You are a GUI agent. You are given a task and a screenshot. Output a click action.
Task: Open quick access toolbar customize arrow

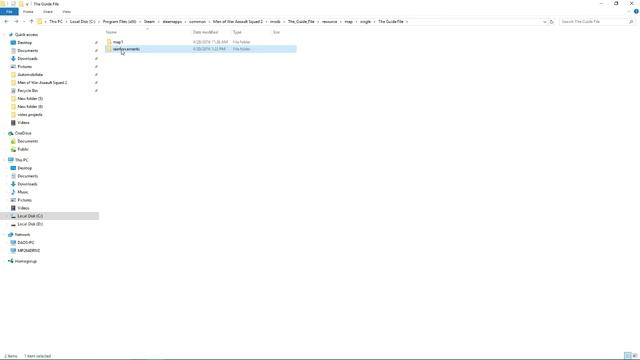(27, 4)
